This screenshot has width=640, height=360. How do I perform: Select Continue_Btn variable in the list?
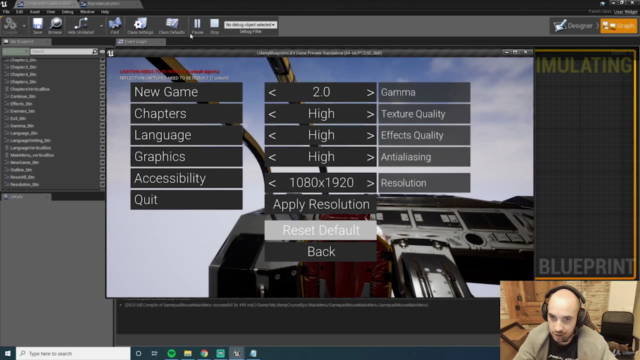[23, 96]
